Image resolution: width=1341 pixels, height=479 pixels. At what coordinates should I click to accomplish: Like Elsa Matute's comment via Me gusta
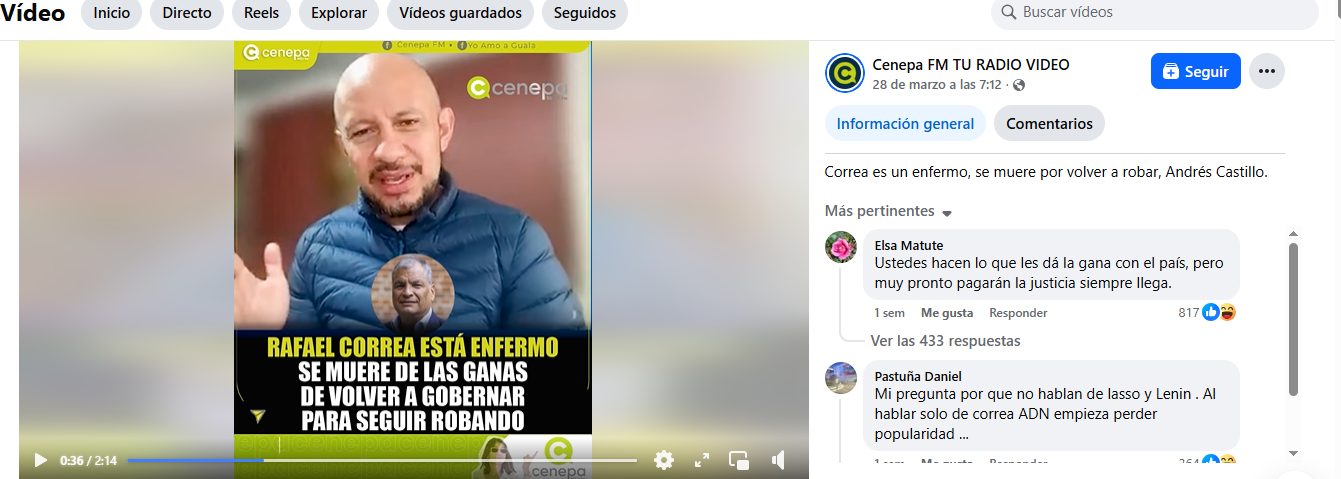pyautogui.click(x=947, y=313)
